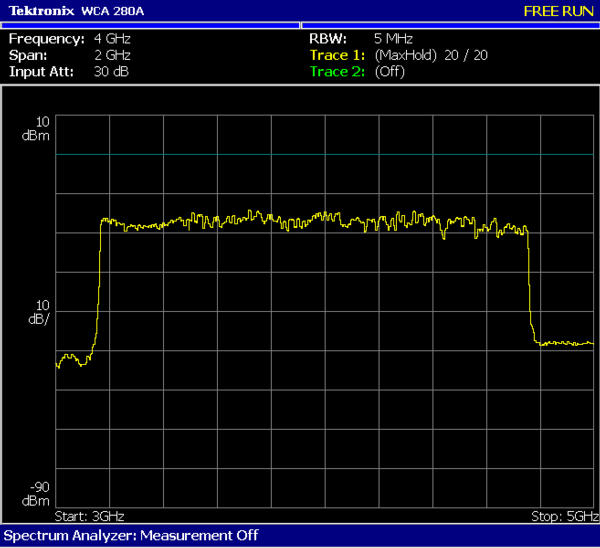This screenshot has width=600, height=548.
Task: Click the Start: 3GHz frequency label
Action: tap(90, 516)
